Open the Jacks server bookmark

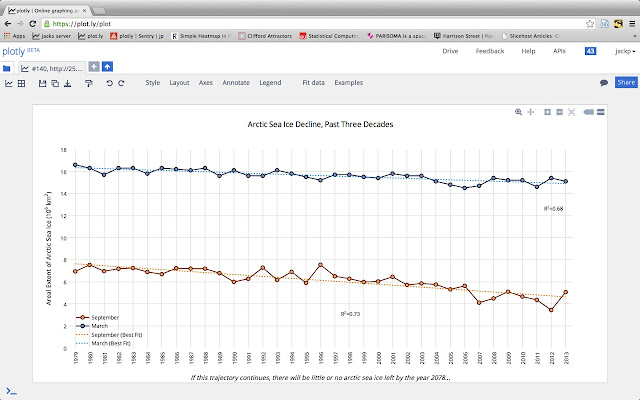coord(52,36)
